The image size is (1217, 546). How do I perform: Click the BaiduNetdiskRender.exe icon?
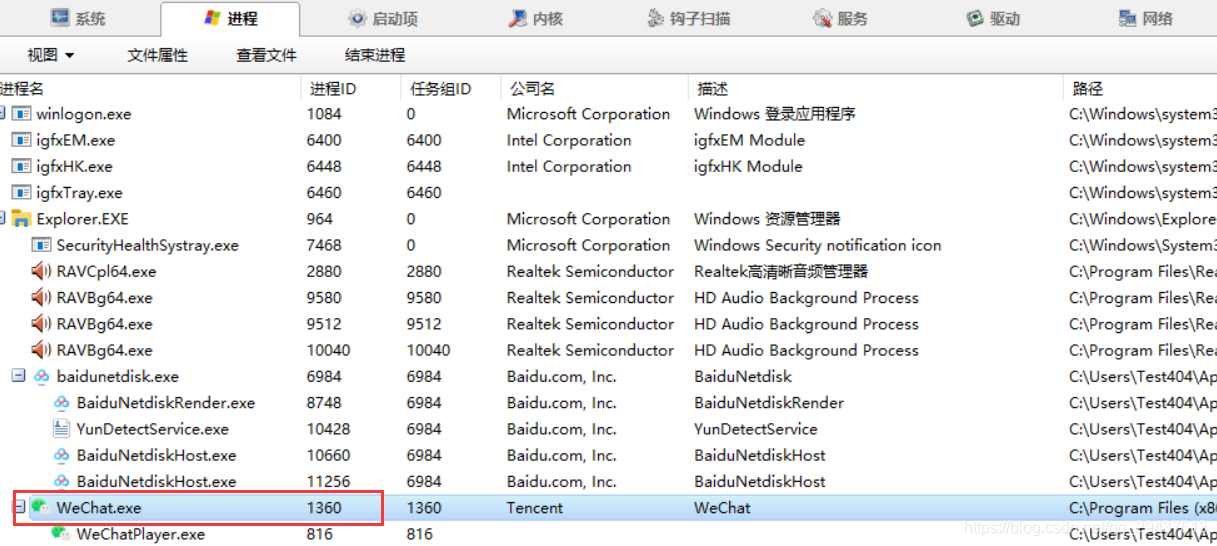[x=62, y=403]
